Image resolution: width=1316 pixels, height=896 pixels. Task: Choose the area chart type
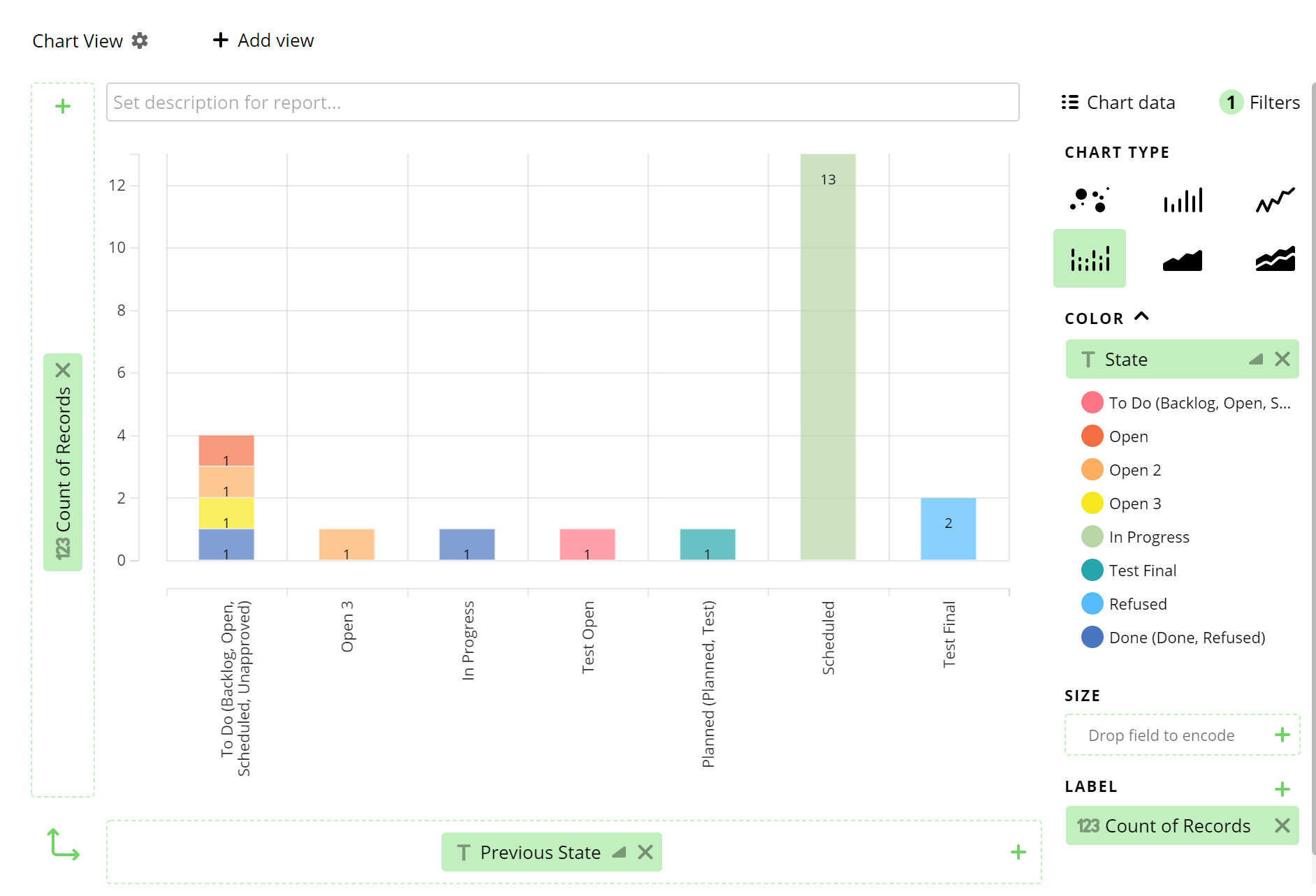point(1182,258)
